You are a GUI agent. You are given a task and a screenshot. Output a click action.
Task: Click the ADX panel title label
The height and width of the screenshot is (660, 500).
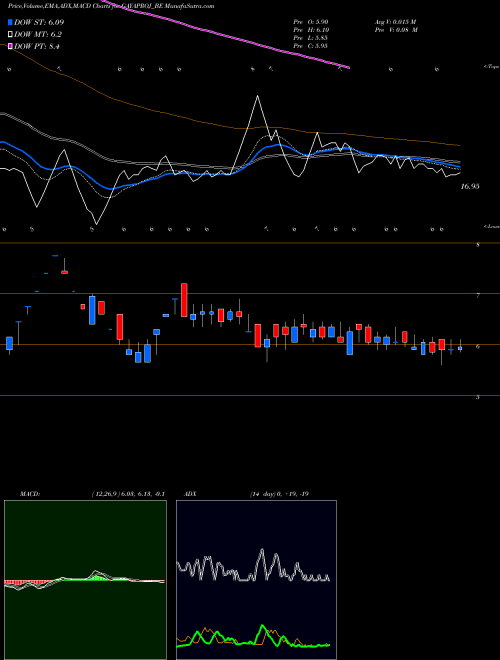[x=190, y=494]
